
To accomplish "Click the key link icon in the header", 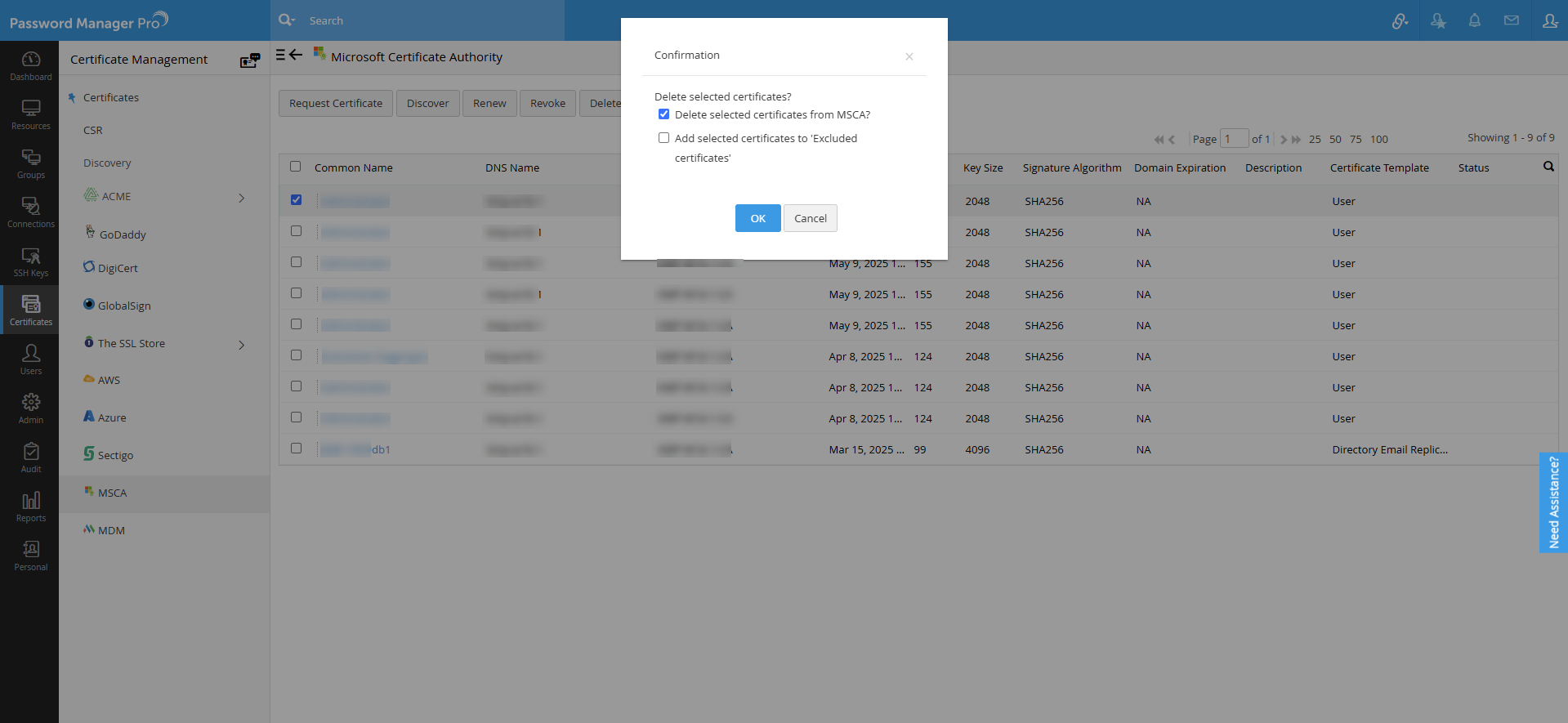I will (x=1400, y=20).
